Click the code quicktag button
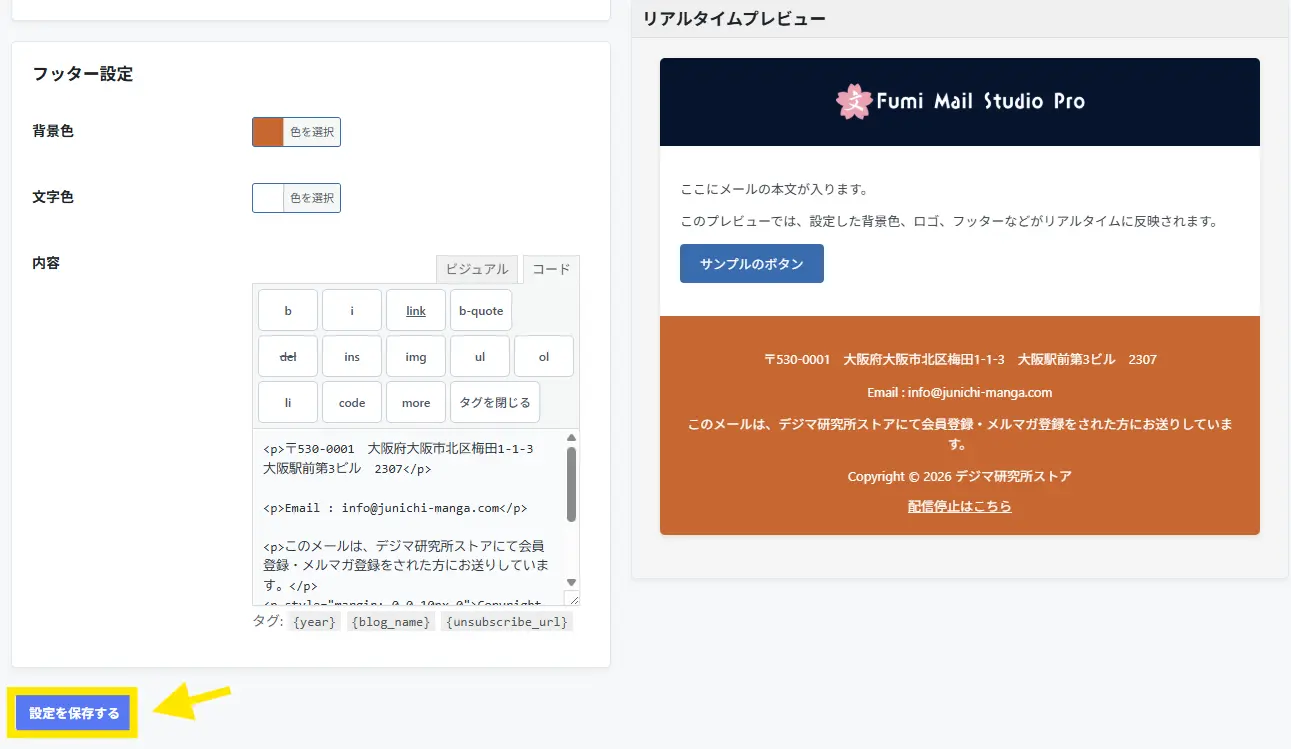 tap(352, 403)
